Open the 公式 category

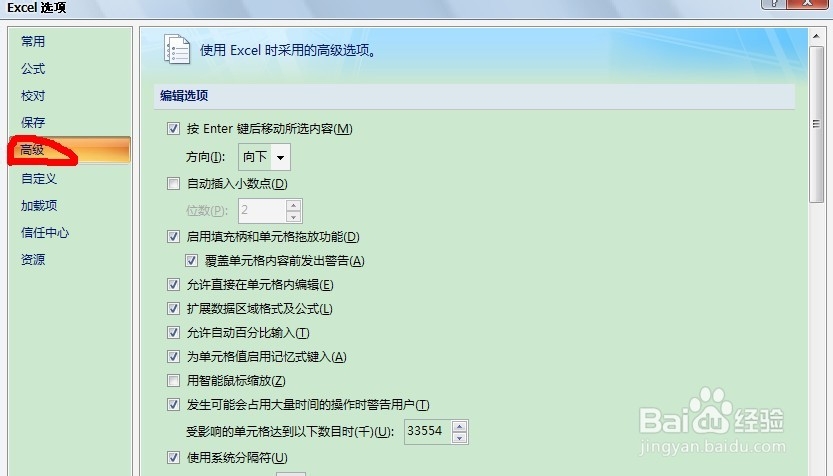pyautogui.click(x=33, y=69)
